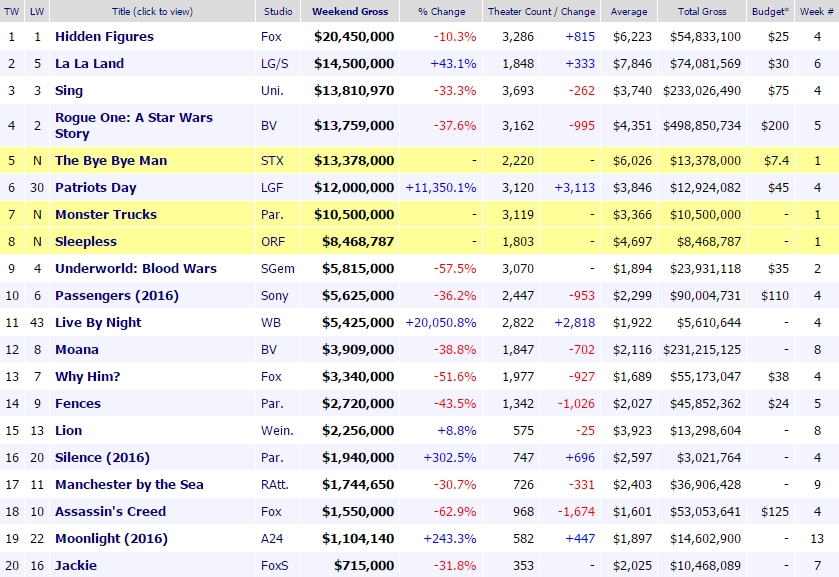Select the $20,450,000 weekend gross value
839x577 pixels.
coord(354,36)
